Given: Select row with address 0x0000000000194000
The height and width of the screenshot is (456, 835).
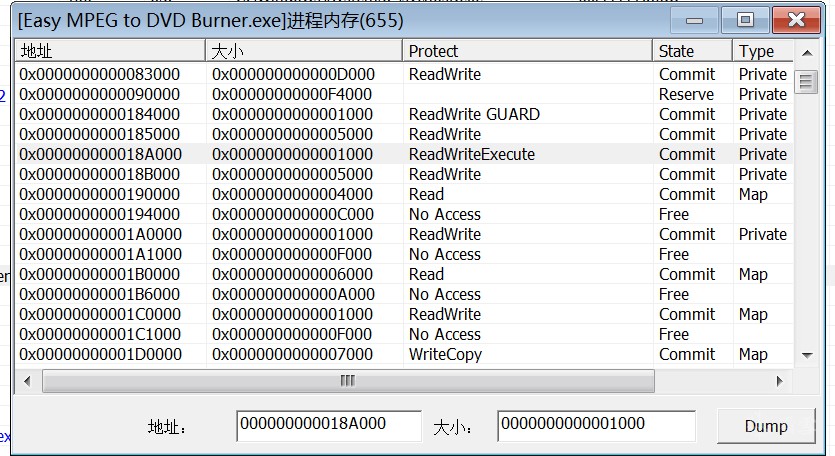Looking at the screenshot, I should tap(404, 214).
